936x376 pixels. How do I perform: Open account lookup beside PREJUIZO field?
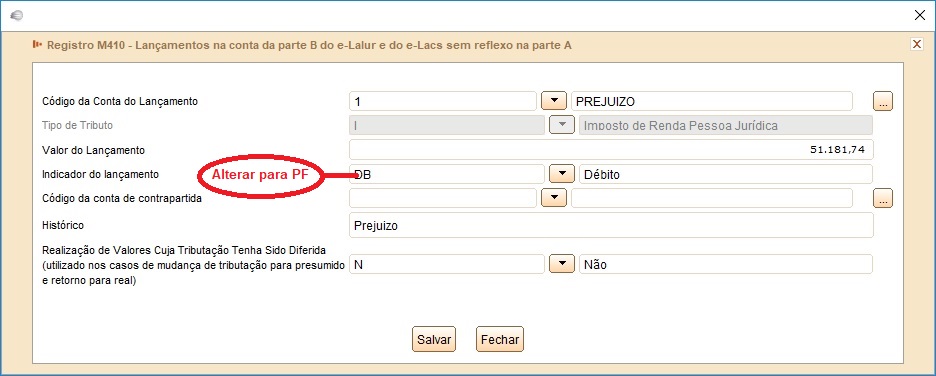coord(883,101)
